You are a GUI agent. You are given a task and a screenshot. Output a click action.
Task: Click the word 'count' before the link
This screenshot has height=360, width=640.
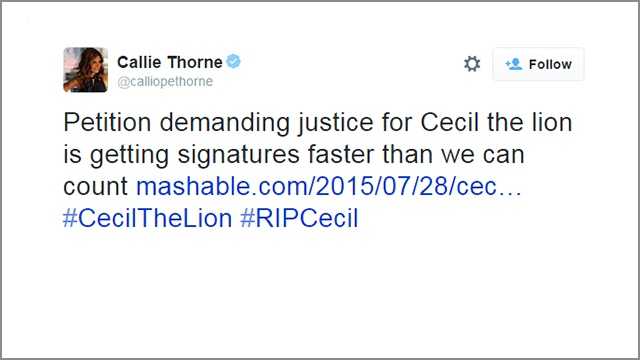coord(96,187)
